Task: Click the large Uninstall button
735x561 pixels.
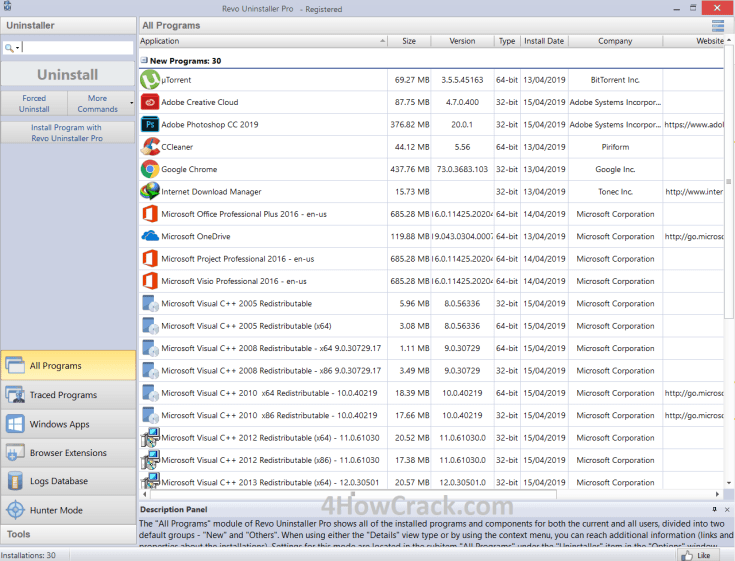Action: point(68,74)
